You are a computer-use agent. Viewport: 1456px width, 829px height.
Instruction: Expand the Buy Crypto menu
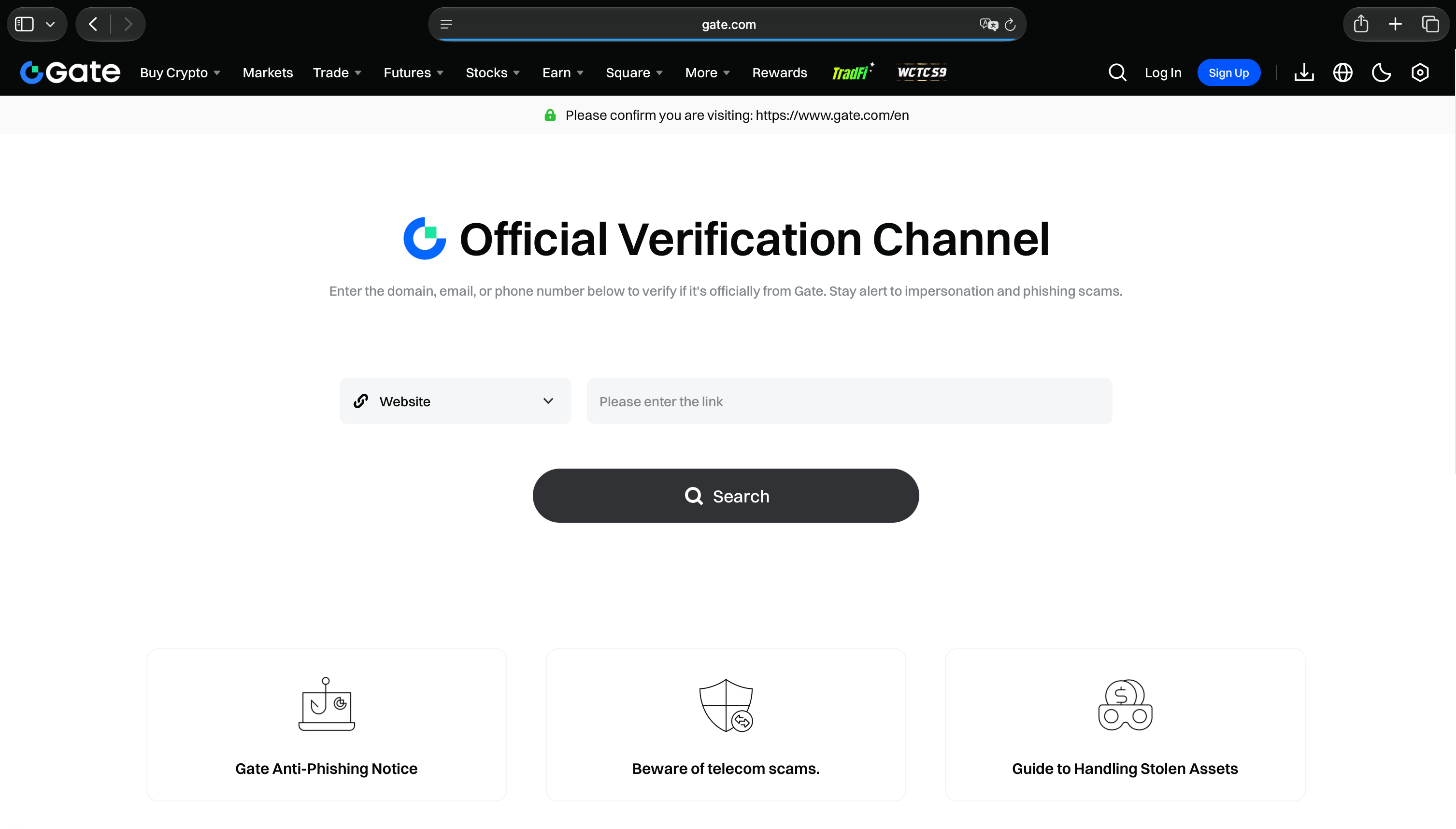tap(180, 73)
